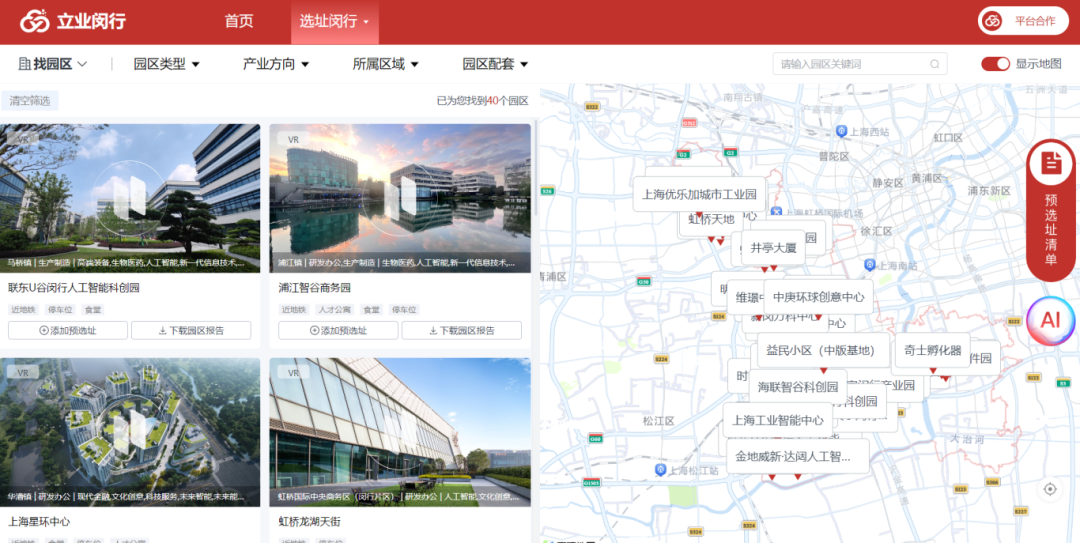Click the 清空筛选 button
Viewport: 1080px width, 543px height.
tap(30, 101)
